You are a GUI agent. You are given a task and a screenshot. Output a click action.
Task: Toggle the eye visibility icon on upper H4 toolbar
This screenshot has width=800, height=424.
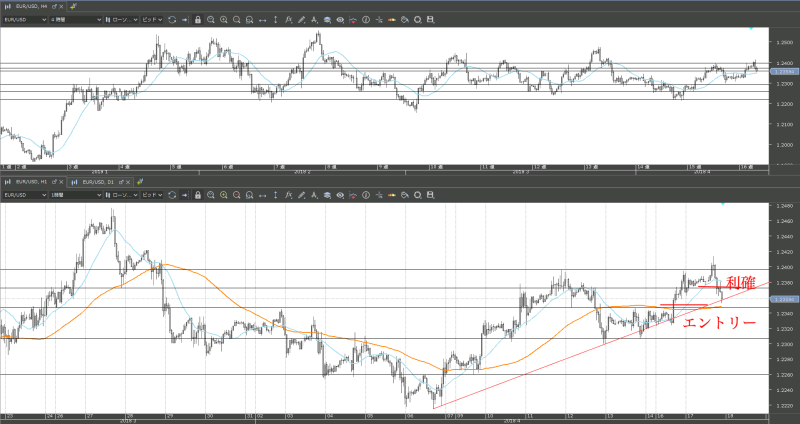tap(340, 20)
